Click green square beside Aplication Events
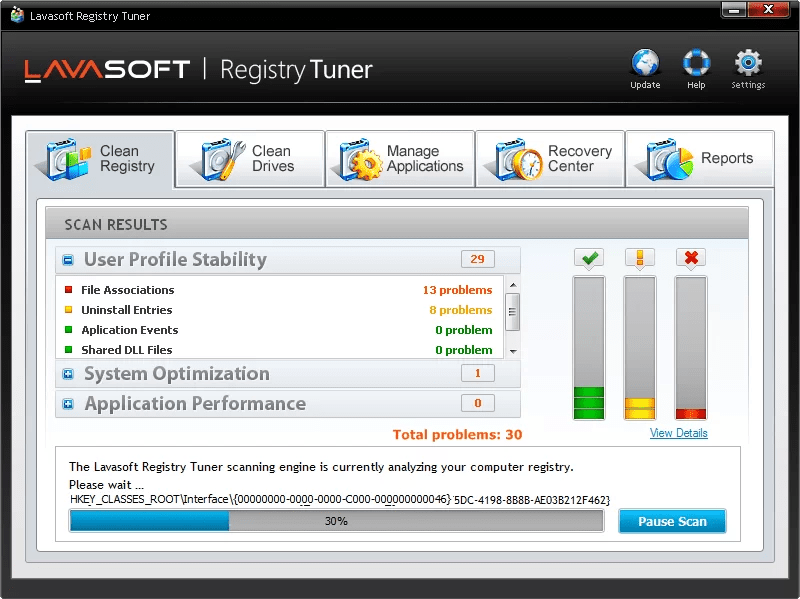The image size is (800, 599). [x=68, y=330]
